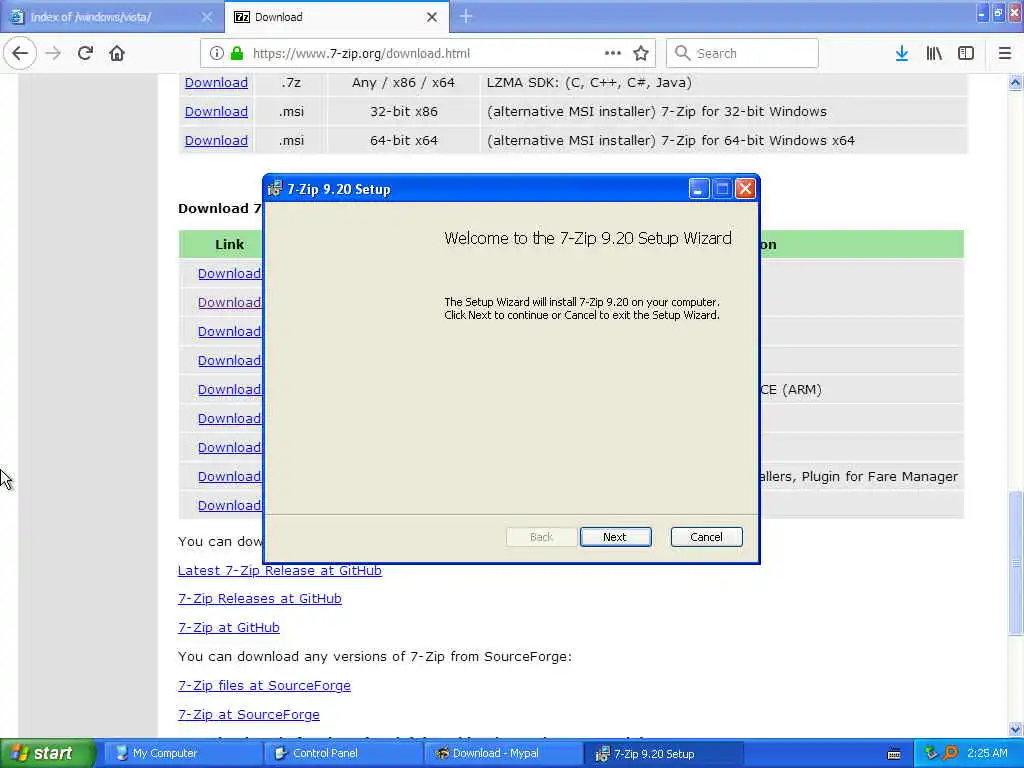1024x768 pixels.
Task: Switch to Index of /windows/vista/ tab
Action: pyautogui.click(x=112, y=17)
